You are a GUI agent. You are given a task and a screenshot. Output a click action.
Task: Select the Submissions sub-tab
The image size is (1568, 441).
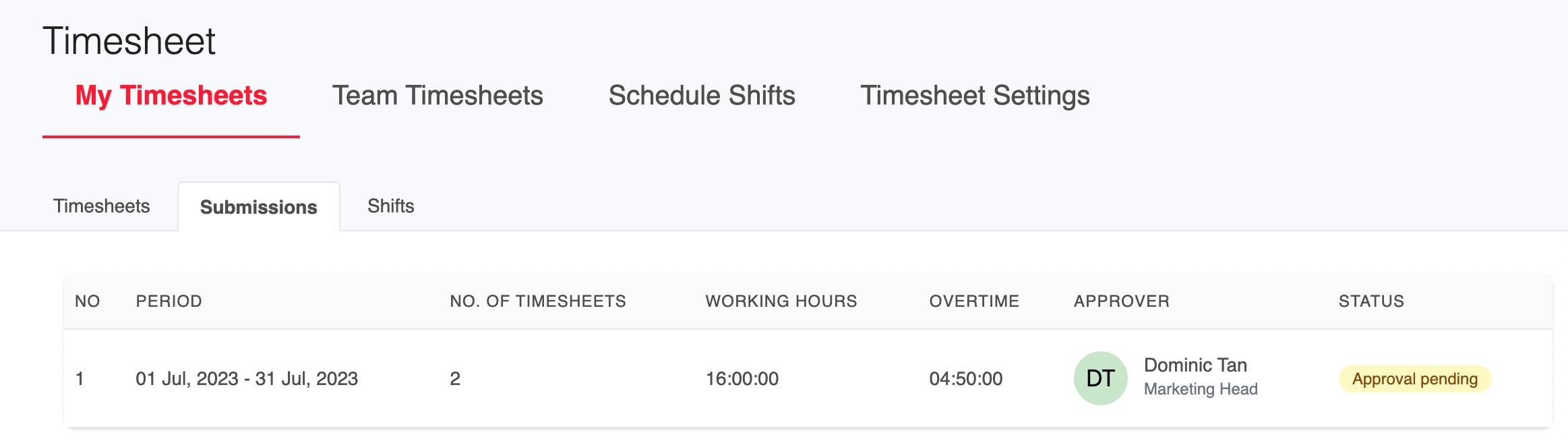pyautogui.click(x=259, y=207)
